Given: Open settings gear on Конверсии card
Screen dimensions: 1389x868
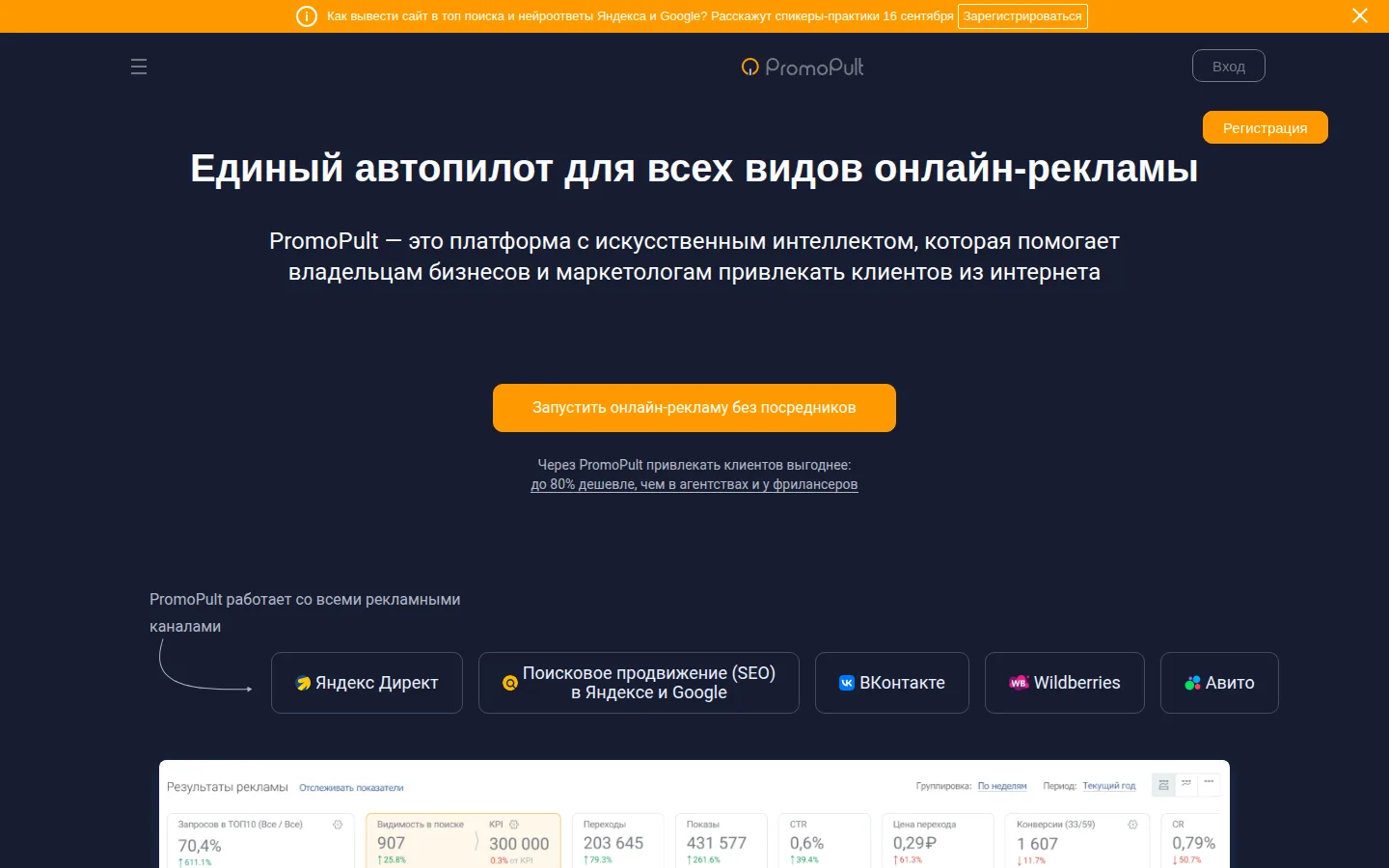Looking at the screenshot, I should point(1132,825).
